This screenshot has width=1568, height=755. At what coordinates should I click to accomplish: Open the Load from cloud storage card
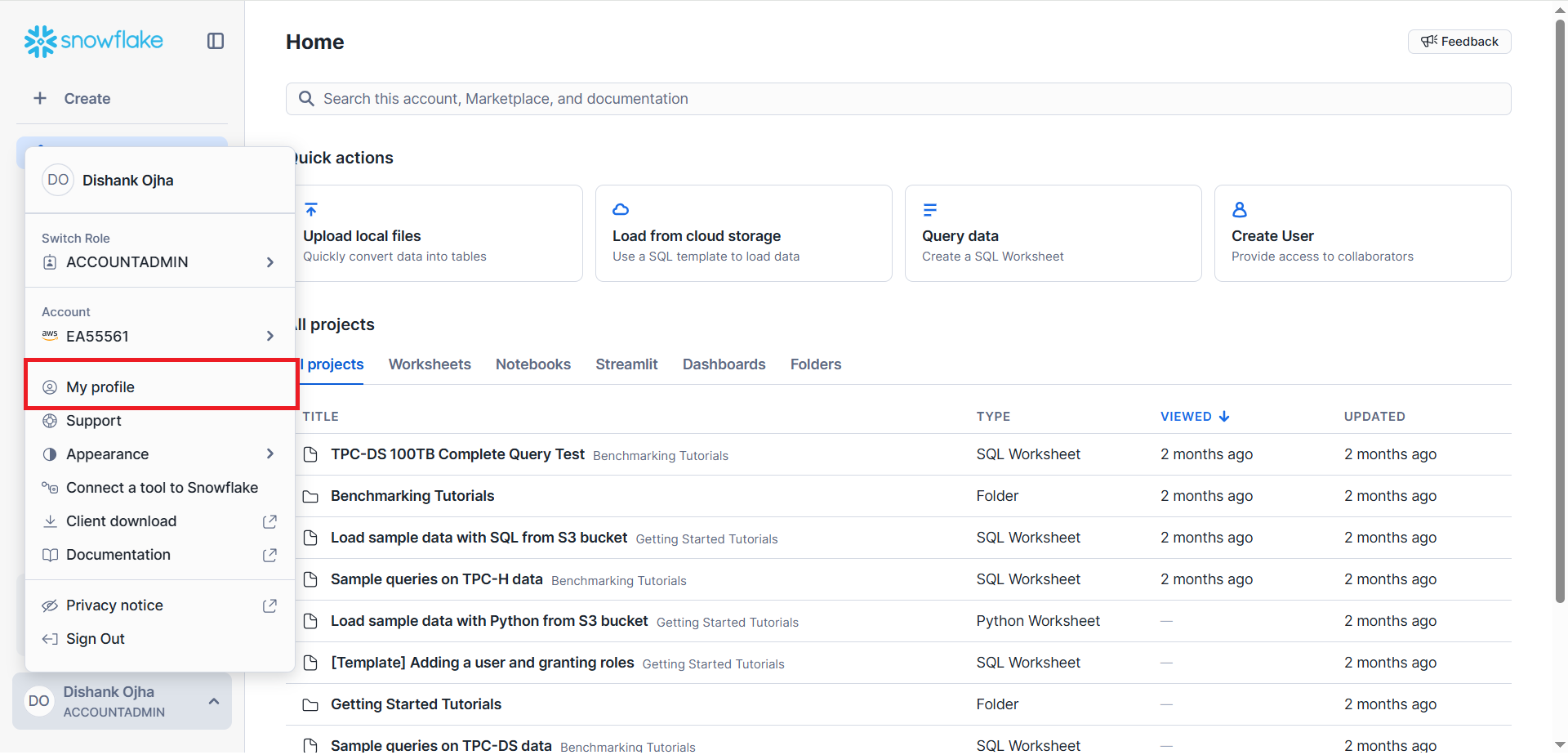coord(744,234)
